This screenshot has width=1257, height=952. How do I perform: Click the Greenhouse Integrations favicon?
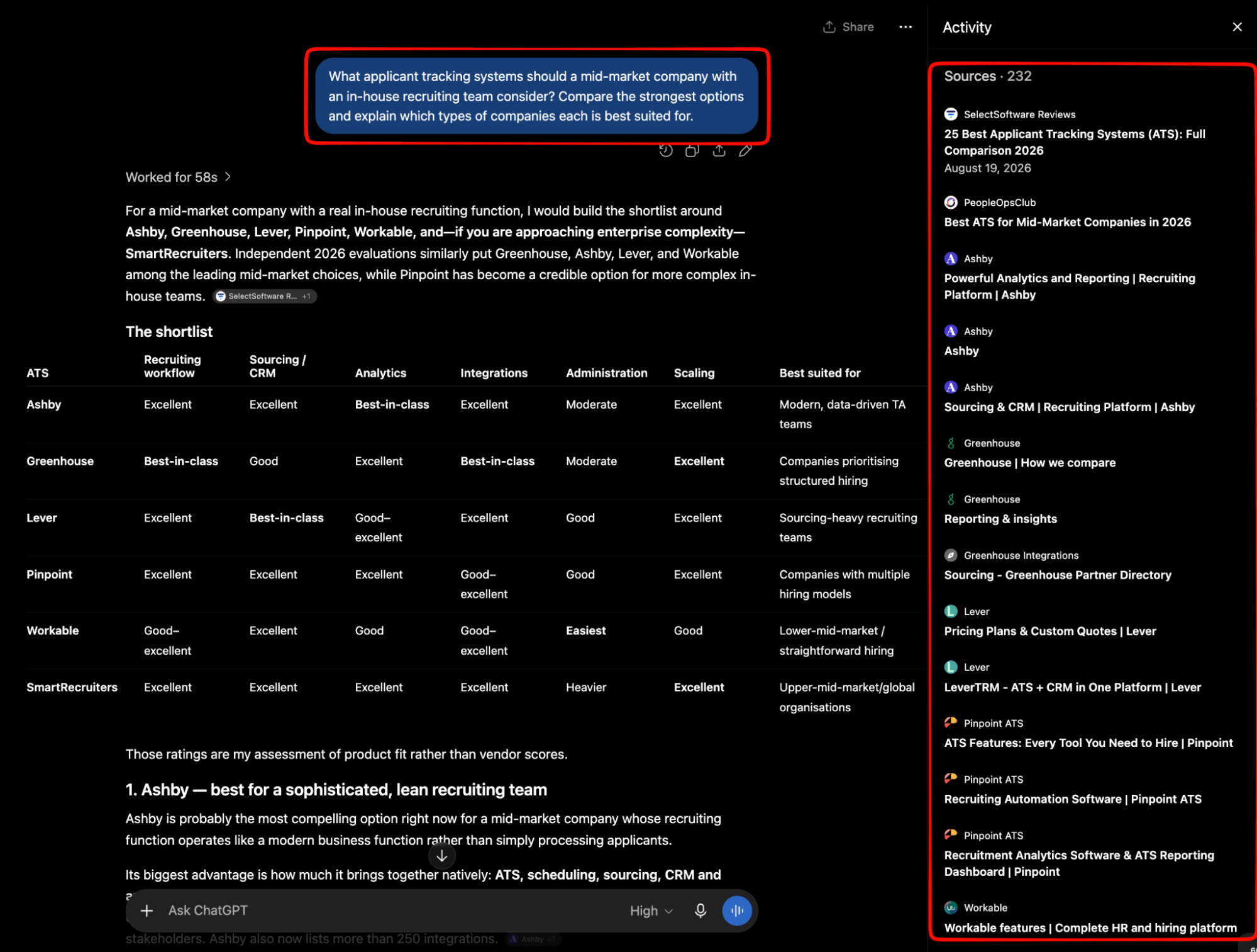point(950,555)
